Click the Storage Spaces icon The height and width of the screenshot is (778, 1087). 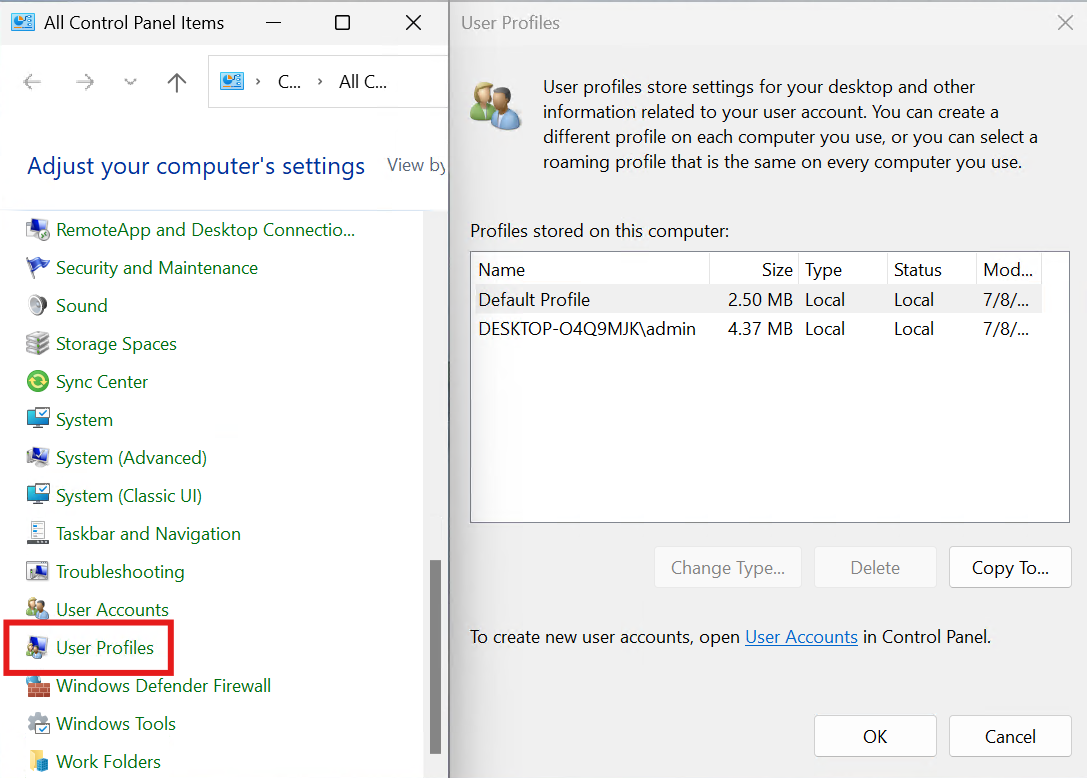coord(37,343)
